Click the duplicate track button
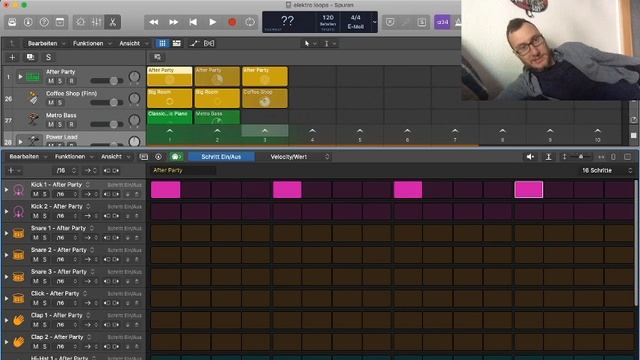The image size is (640, 360). [30, 57]
